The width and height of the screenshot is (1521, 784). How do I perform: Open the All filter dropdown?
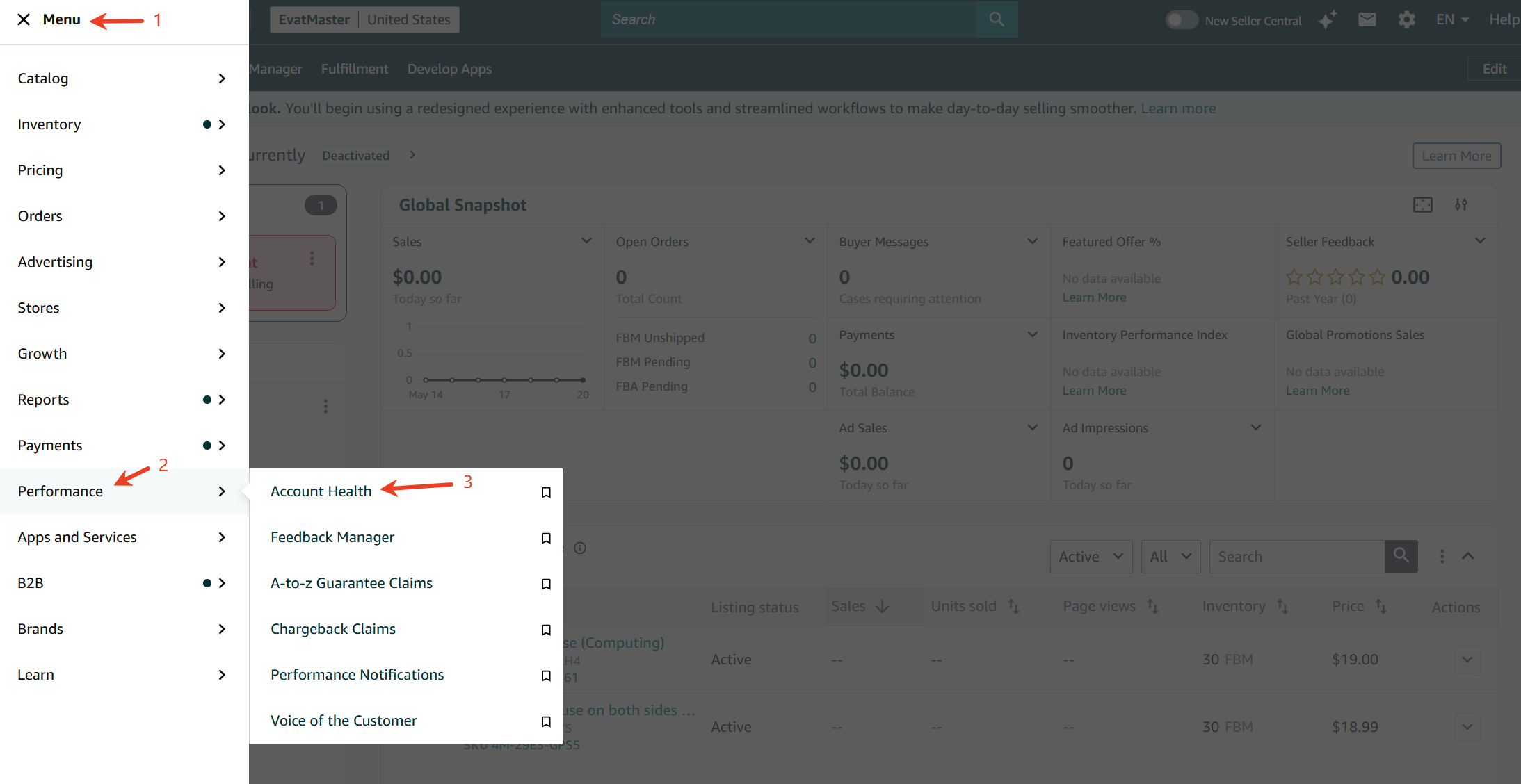click(x=1170, y=556)
